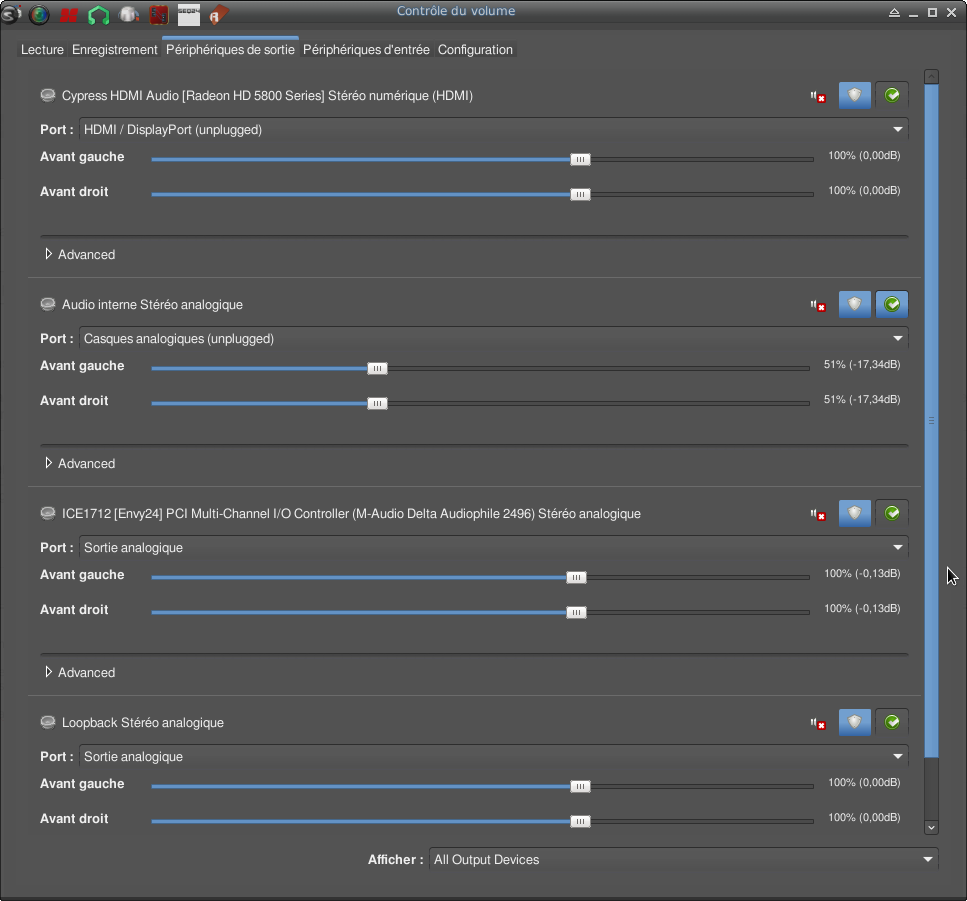Click the silver headset sphere icon in title bar
This screenshot has width=967, height=901.
128,14
